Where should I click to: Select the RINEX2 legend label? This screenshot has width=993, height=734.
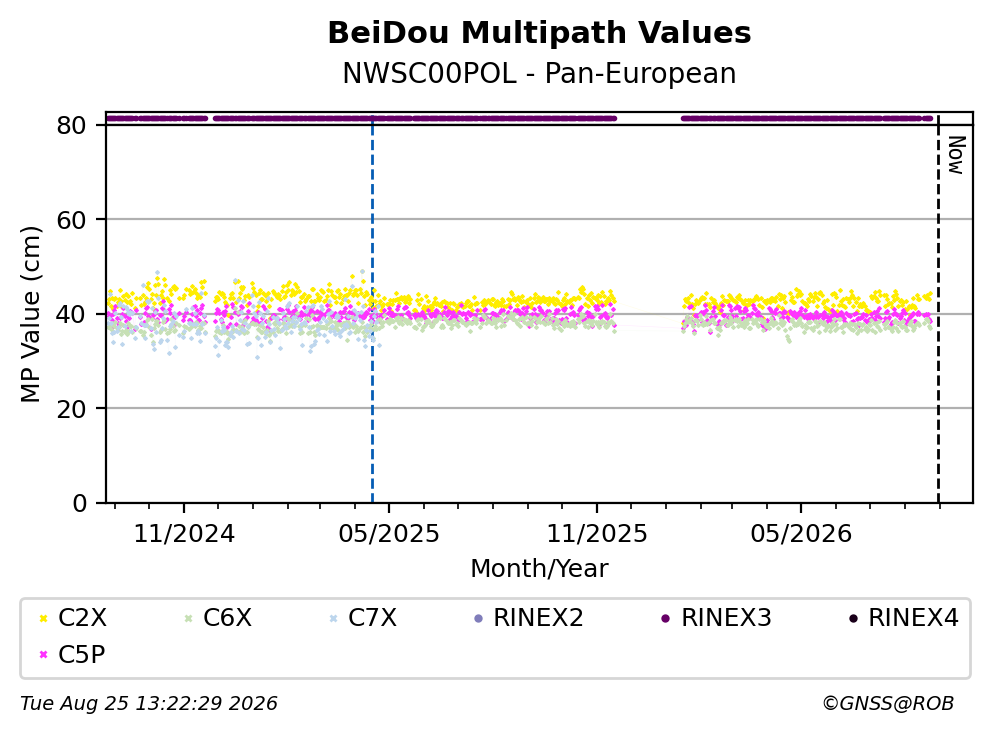[x=538, y=618]
